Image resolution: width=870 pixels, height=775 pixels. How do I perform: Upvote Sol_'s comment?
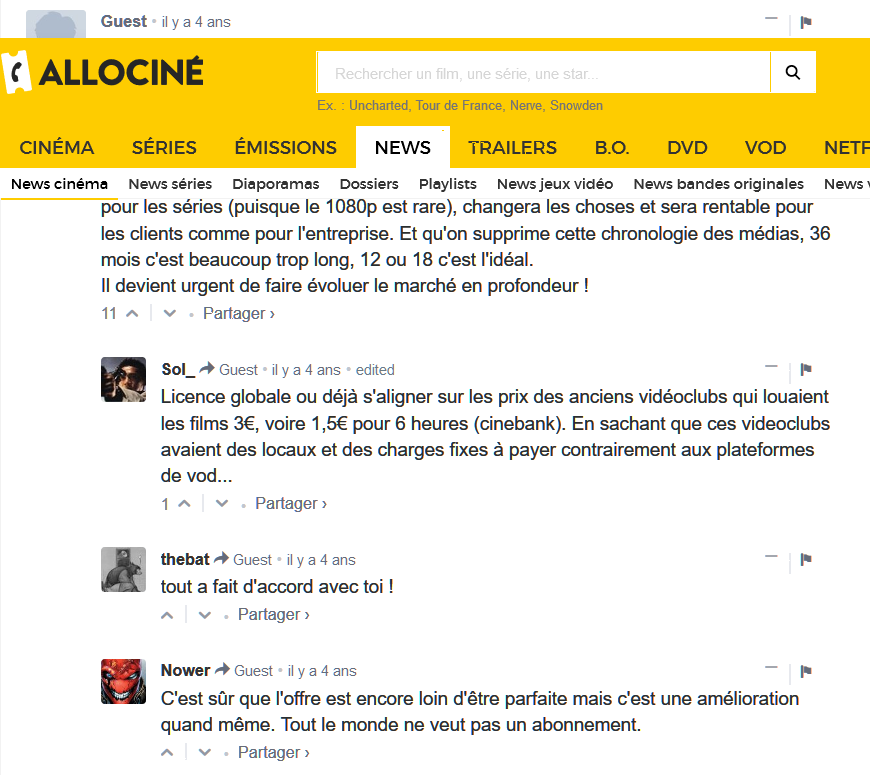(x=184, y=503)
